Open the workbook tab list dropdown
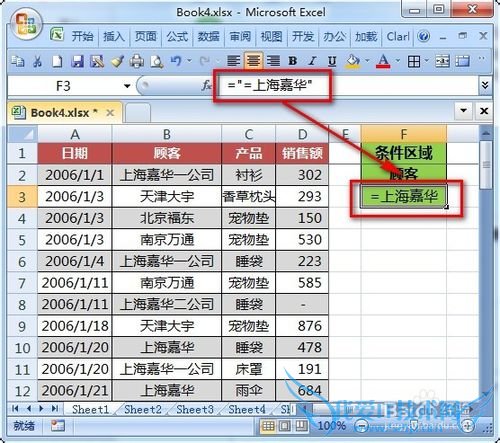This screenshot has height=443, width=500. (x=463, y=110)
